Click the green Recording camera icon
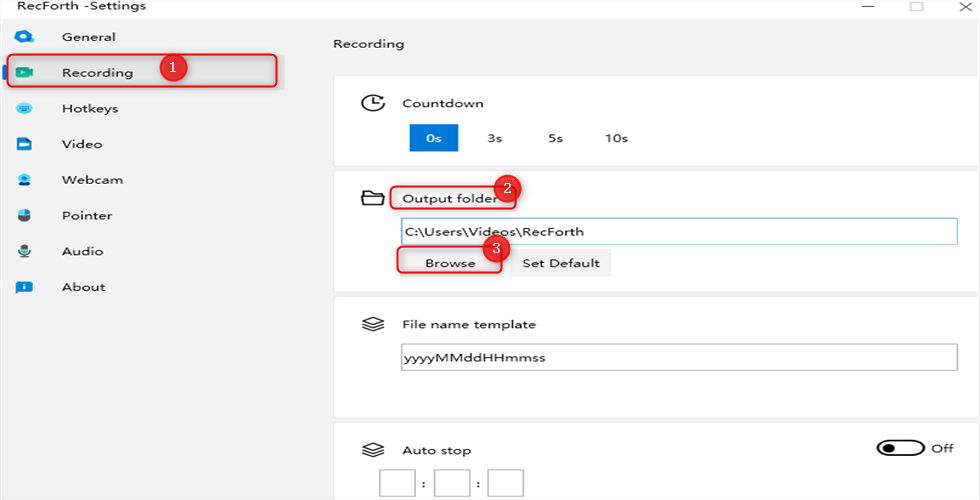The image size is (980, 500). coord(24,72)
